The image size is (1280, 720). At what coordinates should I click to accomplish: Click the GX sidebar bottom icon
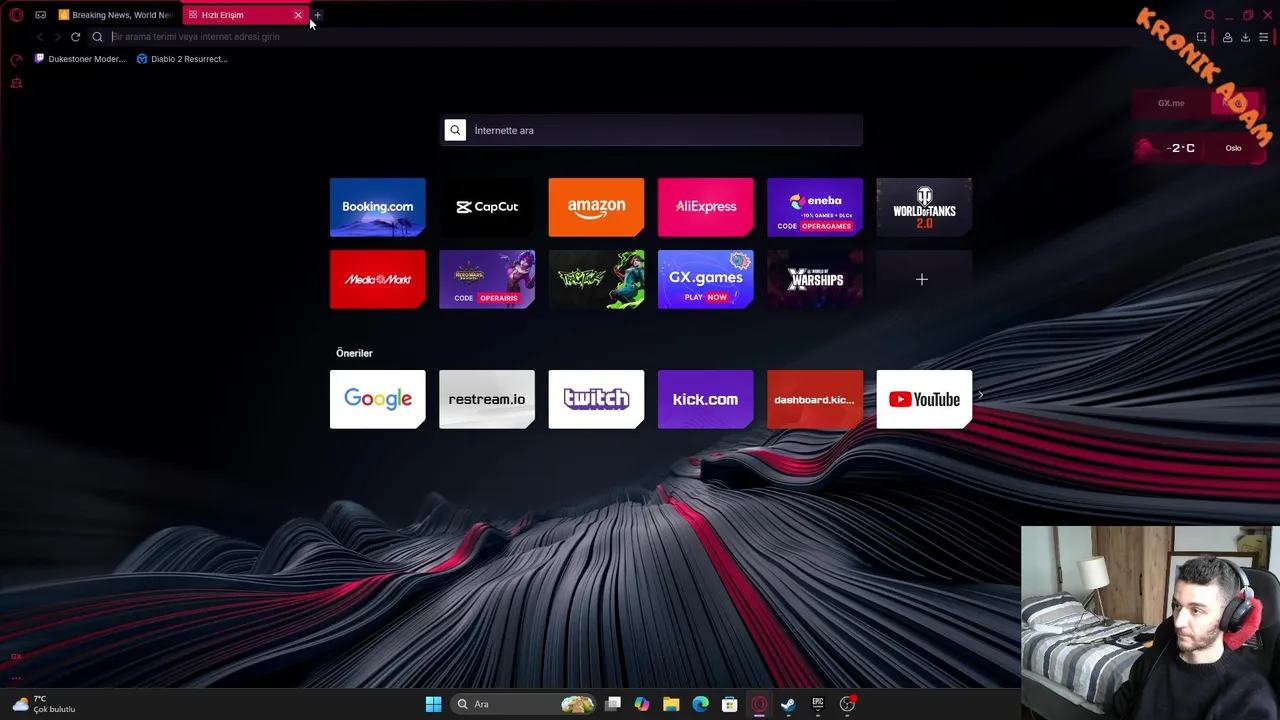(x=16, y=656)
